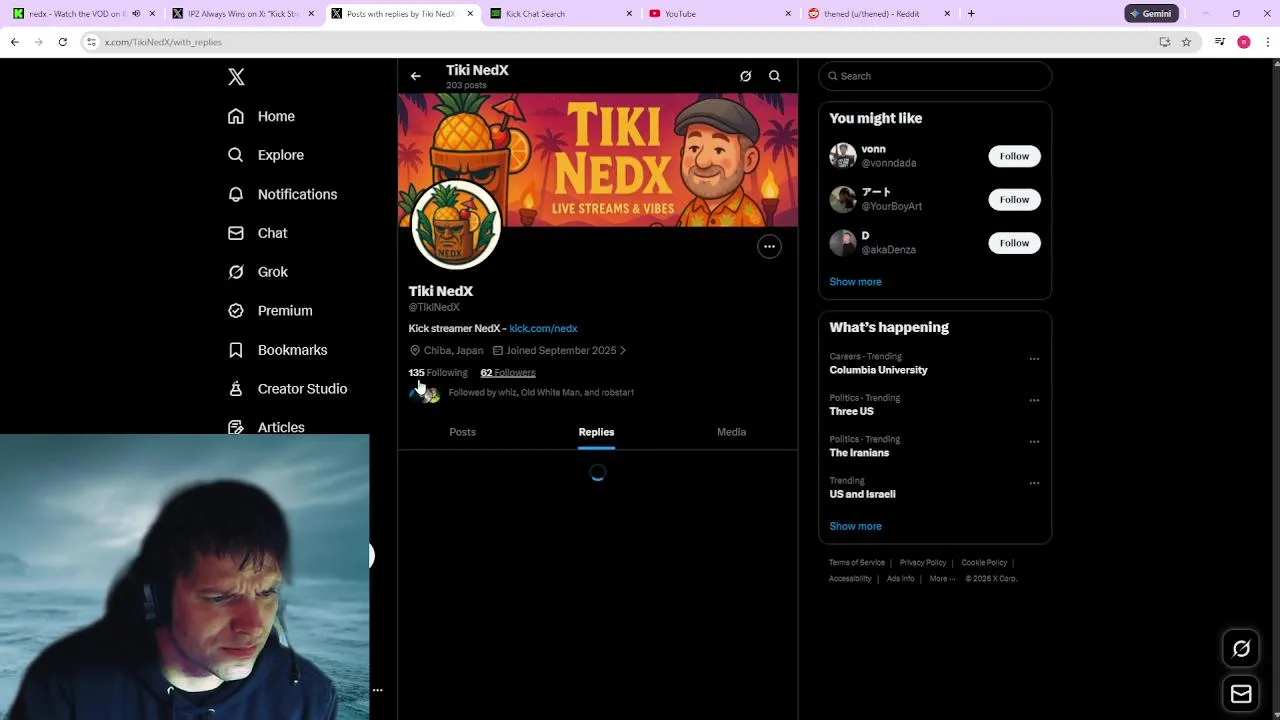Open profile more options button
The height and width of the screenshot is (720, 1280).
coord(769,246)
